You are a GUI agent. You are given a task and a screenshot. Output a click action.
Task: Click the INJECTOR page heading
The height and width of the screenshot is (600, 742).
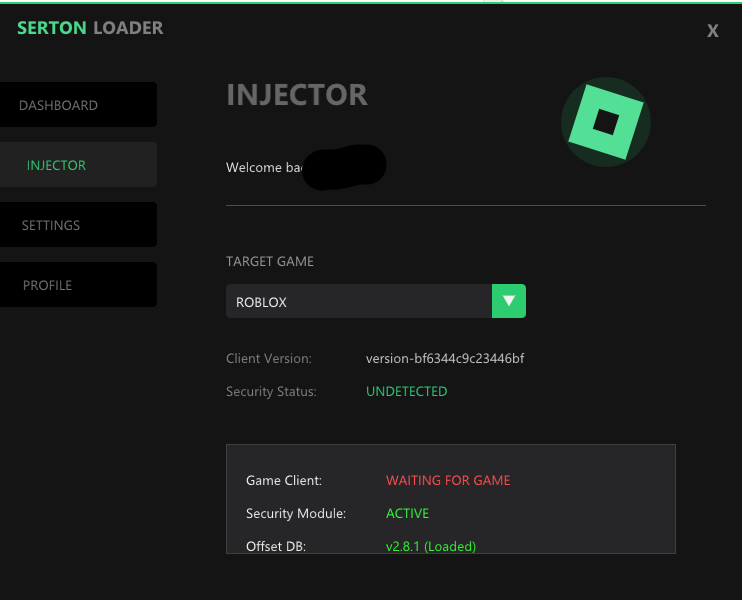tap(297, 95)
